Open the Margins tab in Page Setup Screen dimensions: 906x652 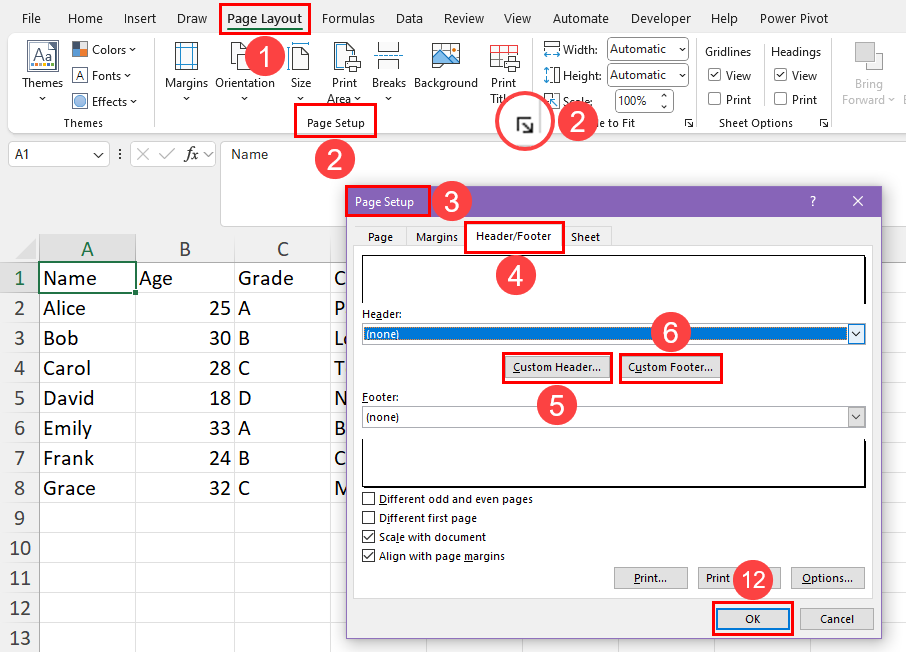pyautogui.click(x=436, y=237)
